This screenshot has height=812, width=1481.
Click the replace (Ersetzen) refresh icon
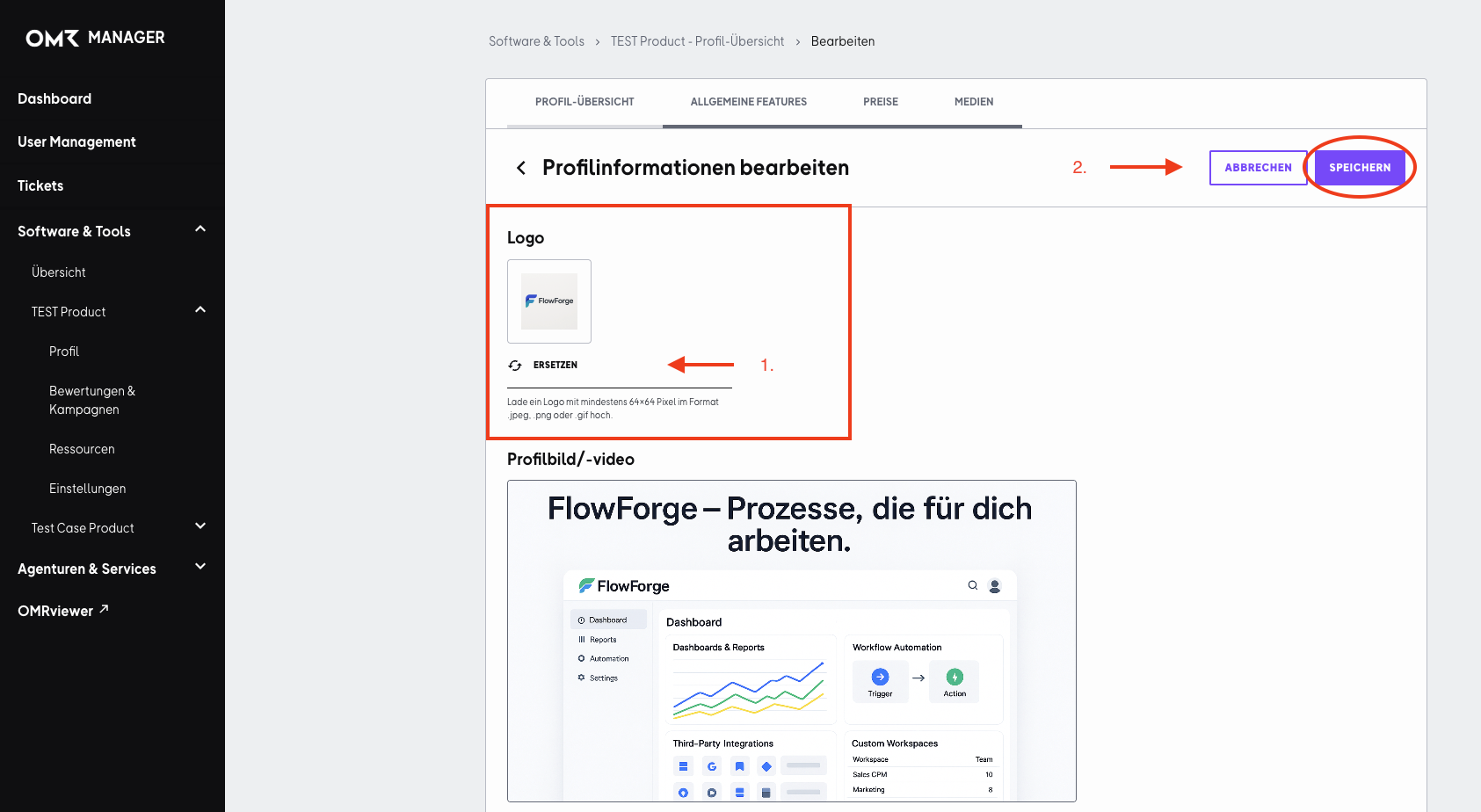coord(515,366)
